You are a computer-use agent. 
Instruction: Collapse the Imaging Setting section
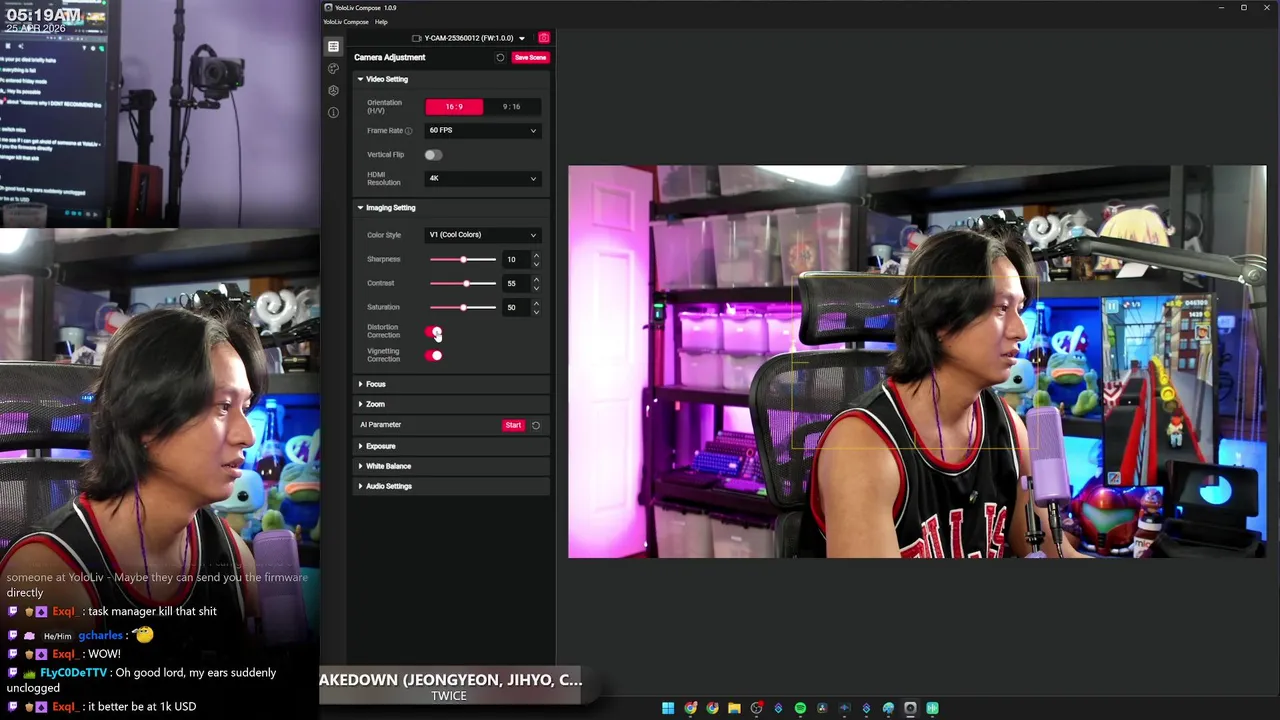click(450, 208)
